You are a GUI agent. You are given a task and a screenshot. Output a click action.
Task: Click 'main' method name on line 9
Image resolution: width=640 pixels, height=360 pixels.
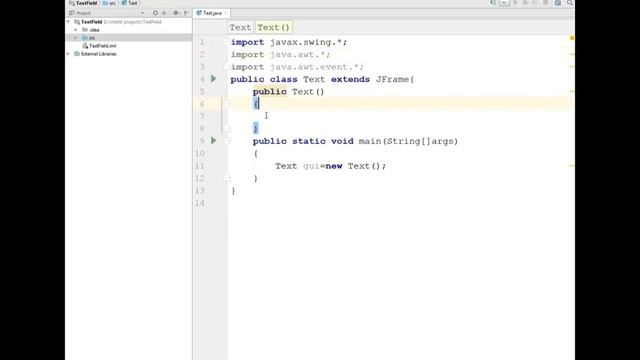point(370,141)
